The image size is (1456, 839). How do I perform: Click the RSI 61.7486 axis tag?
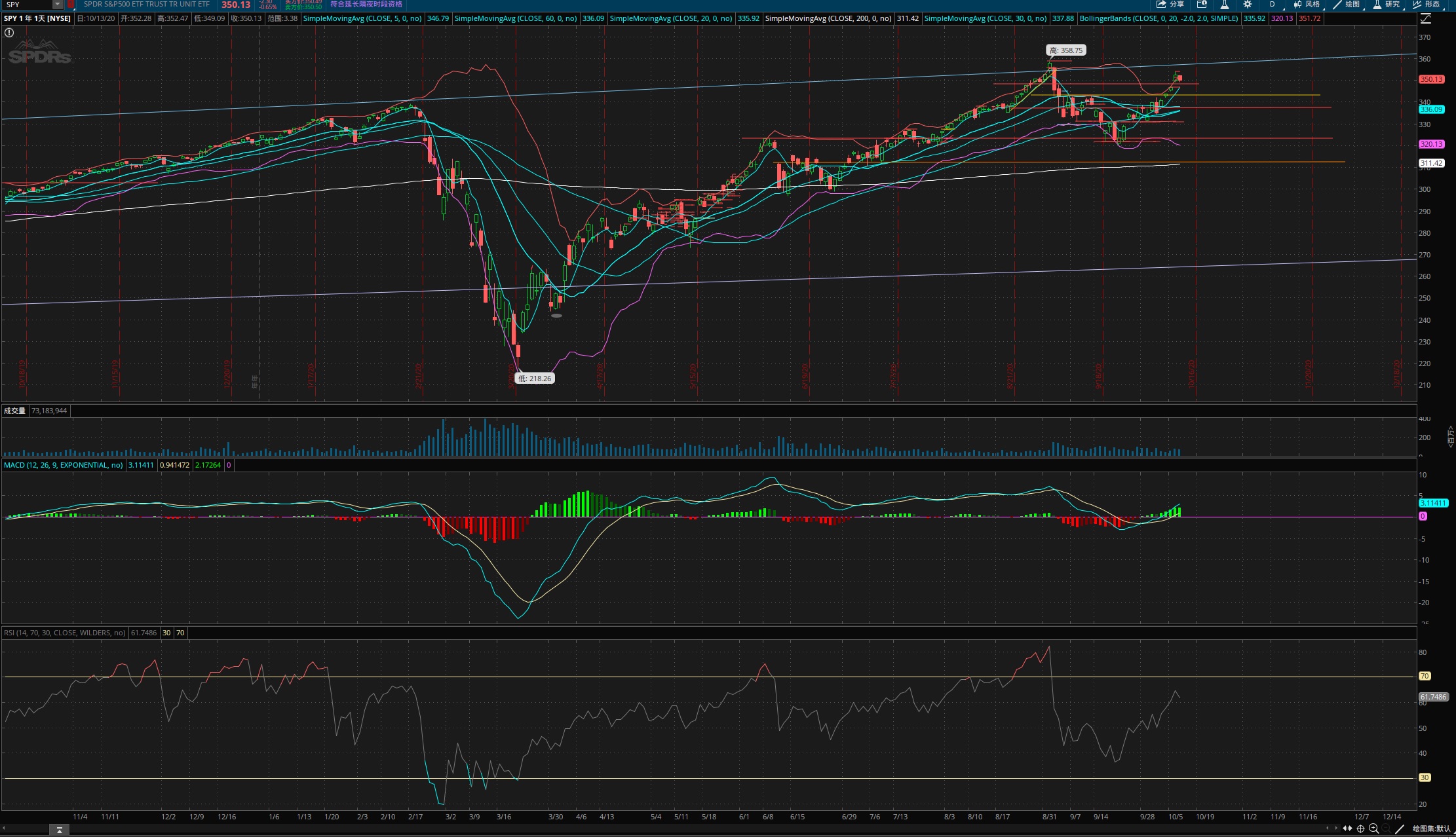click(1433, 697)
